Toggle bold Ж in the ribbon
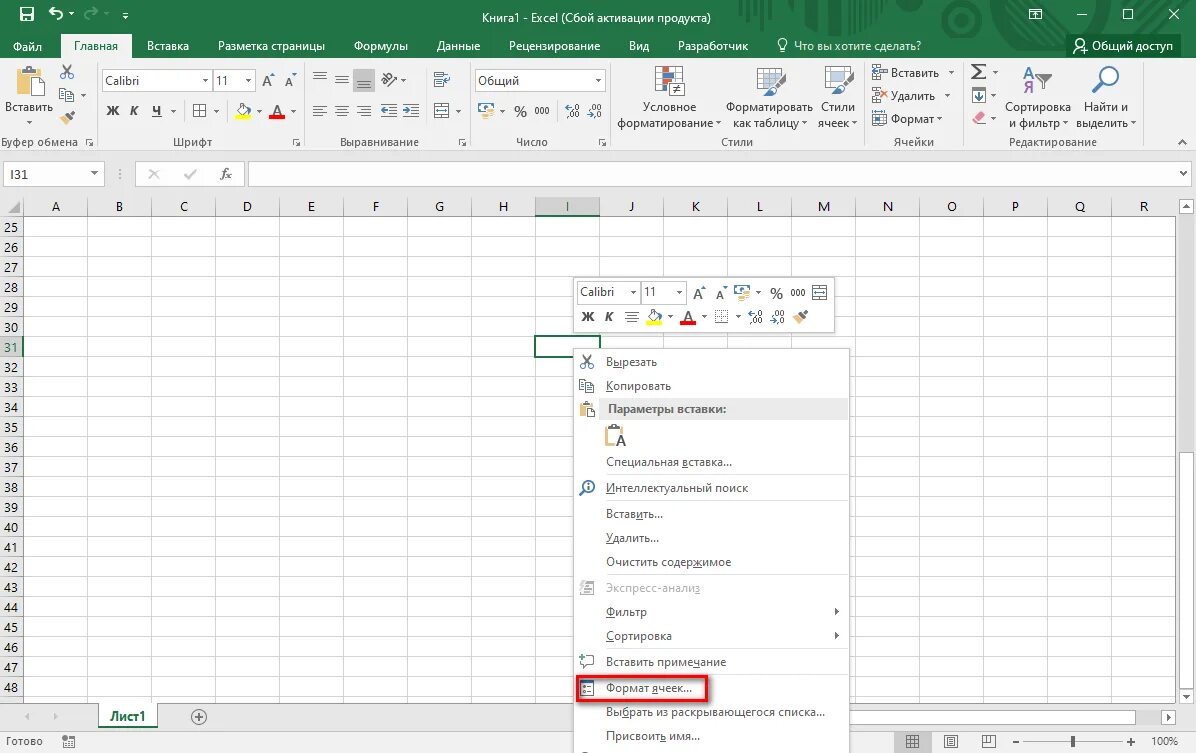The height and width of the screenshot is (753, 1196). point(113,111)
